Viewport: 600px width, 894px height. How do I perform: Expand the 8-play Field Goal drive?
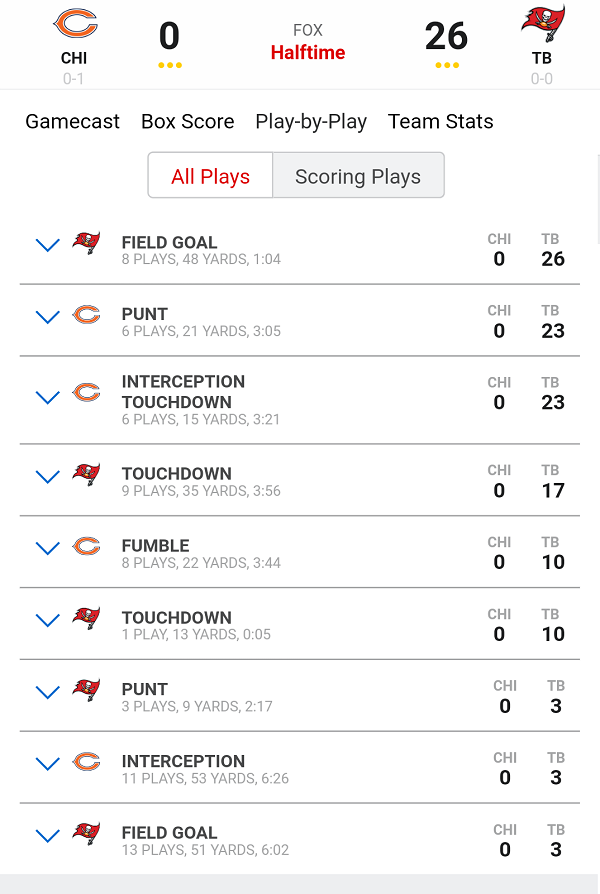(x=47, y=245)
